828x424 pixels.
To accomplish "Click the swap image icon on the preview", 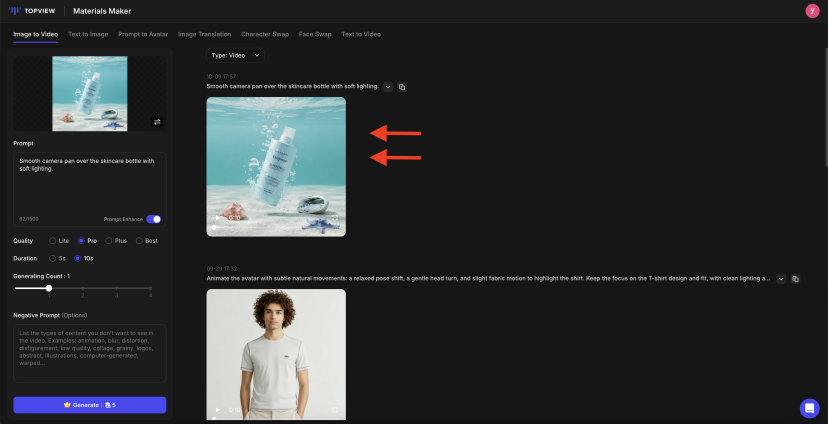I will pyautogui.click(x=157, y=122).
